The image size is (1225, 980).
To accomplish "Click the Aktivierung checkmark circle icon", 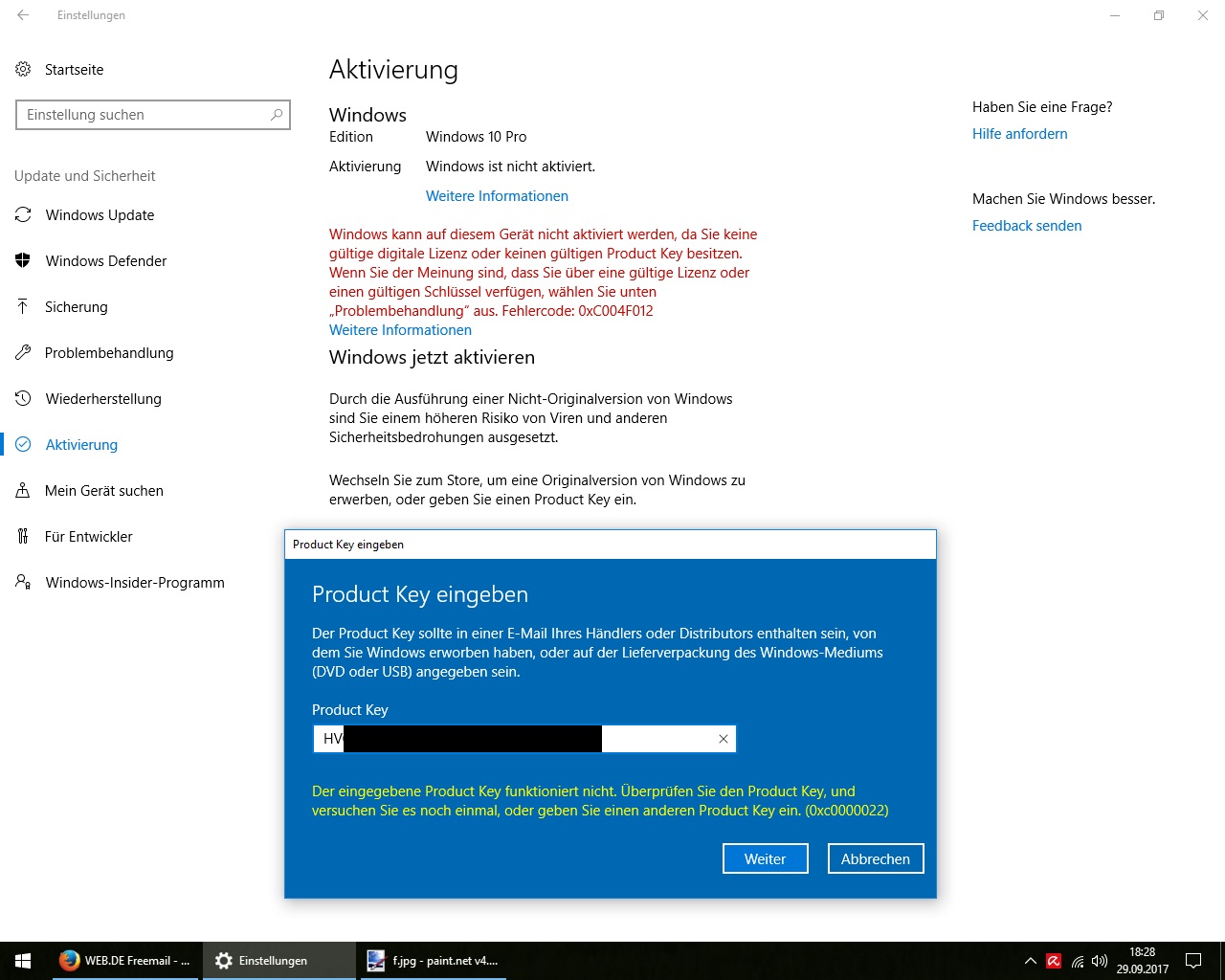I will pyautogui.click(x=23, y=444).
